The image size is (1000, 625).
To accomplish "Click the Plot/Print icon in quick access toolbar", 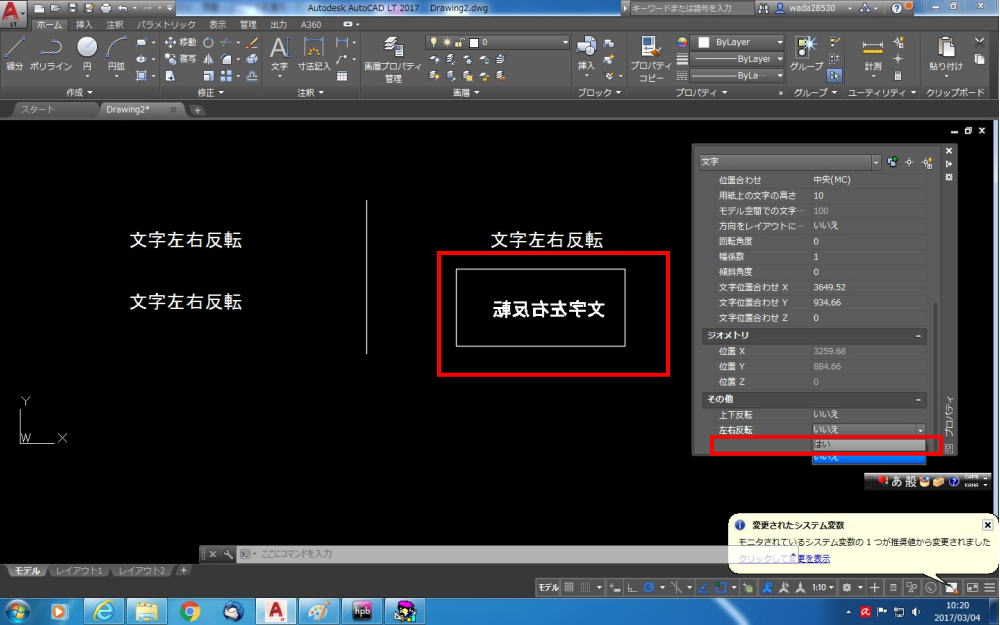I will [x=106, y=8].
